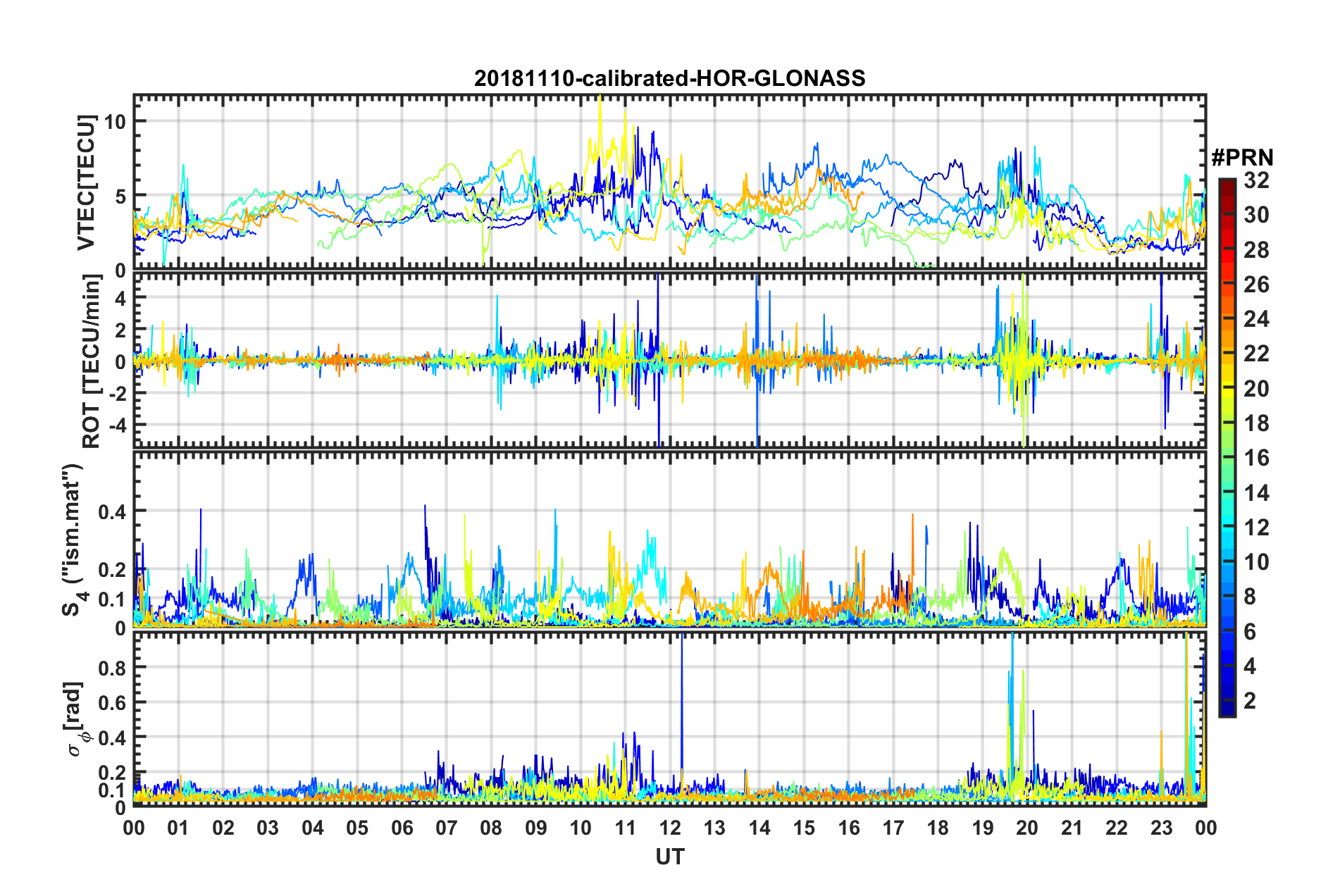
Task: Click the x-axis tick label 06
Action: tap(402, 828)
